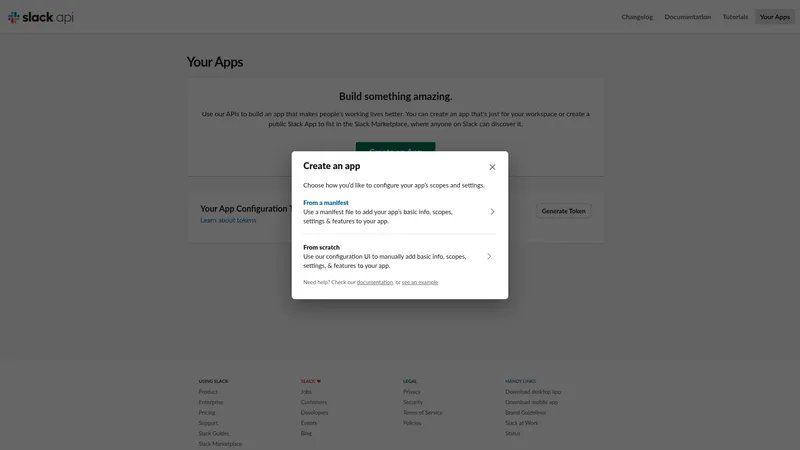800x450 pixels.
Task: Click the Build something amazing heading
Action: pyautogui.click(x=395, y=96)
